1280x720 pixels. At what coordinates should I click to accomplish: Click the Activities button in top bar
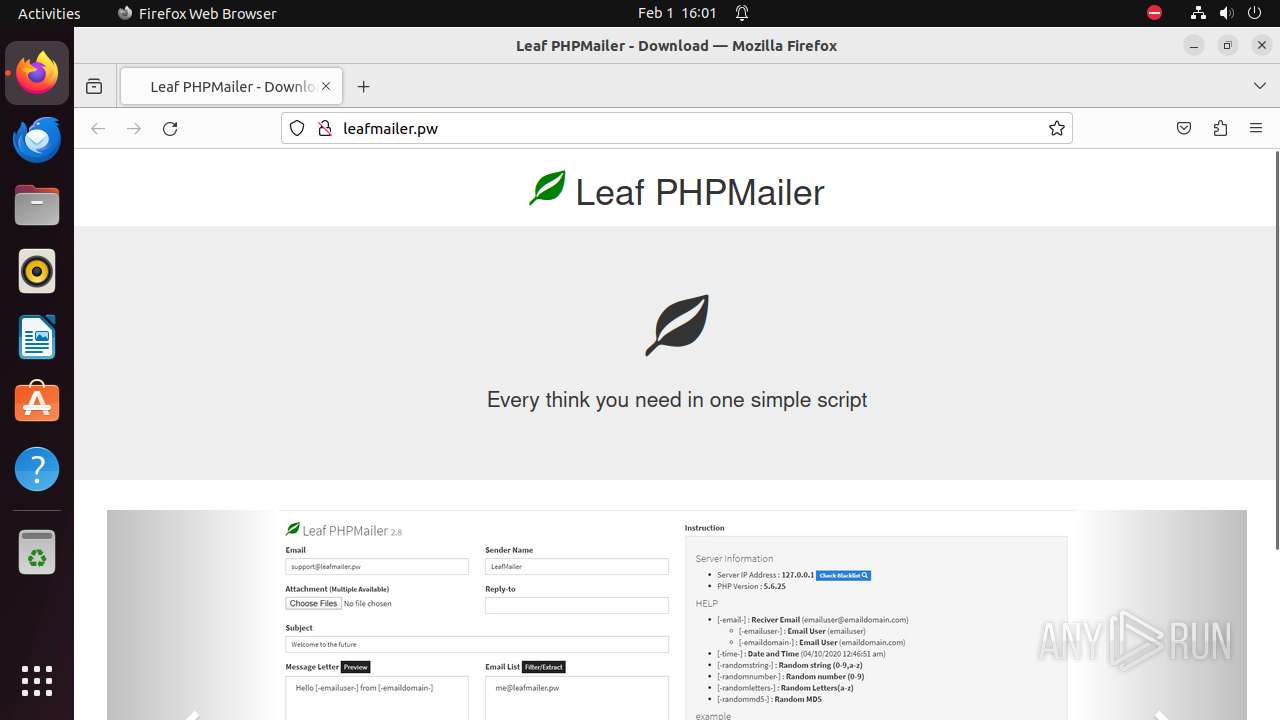[49, 13]
